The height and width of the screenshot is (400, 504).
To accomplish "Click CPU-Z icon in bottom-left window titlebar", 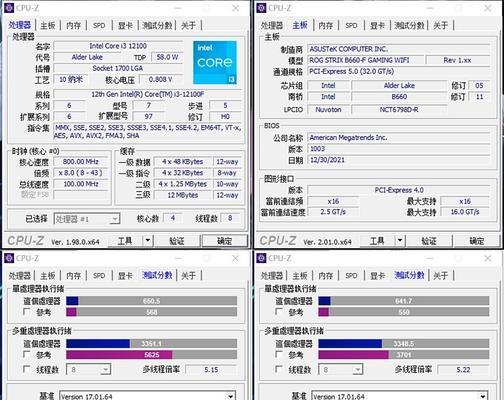I will [9, 258].
